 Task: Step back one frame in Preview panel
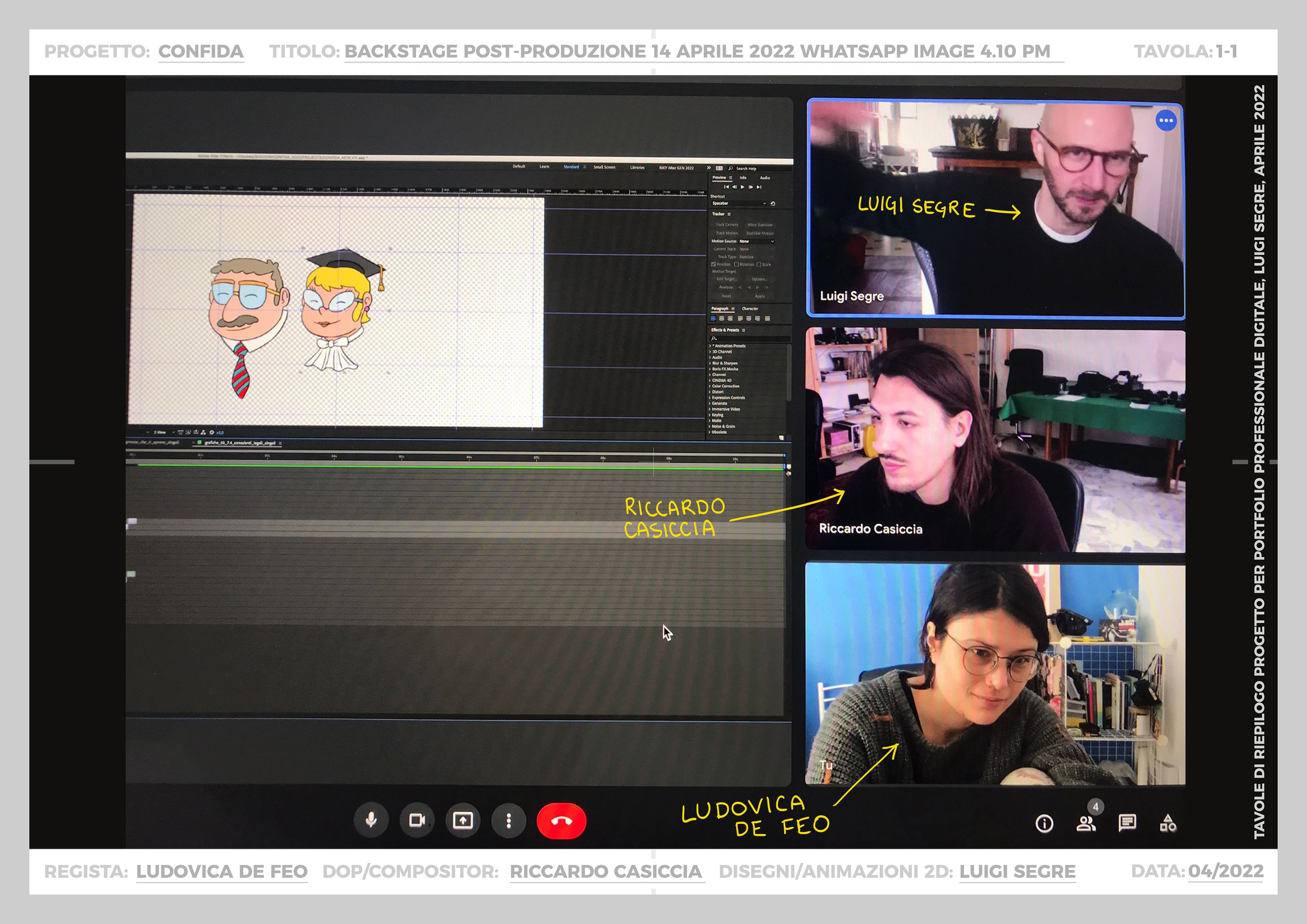coord(735,187)
